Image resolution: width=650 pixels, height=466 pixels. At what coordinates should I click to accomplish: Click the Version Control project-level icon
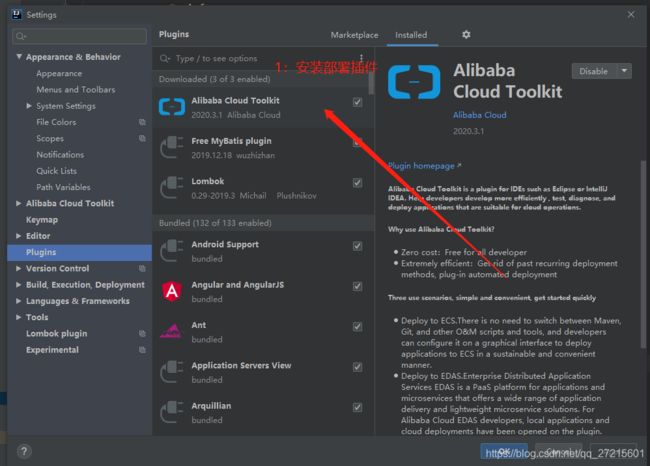(x=142, y=268)
